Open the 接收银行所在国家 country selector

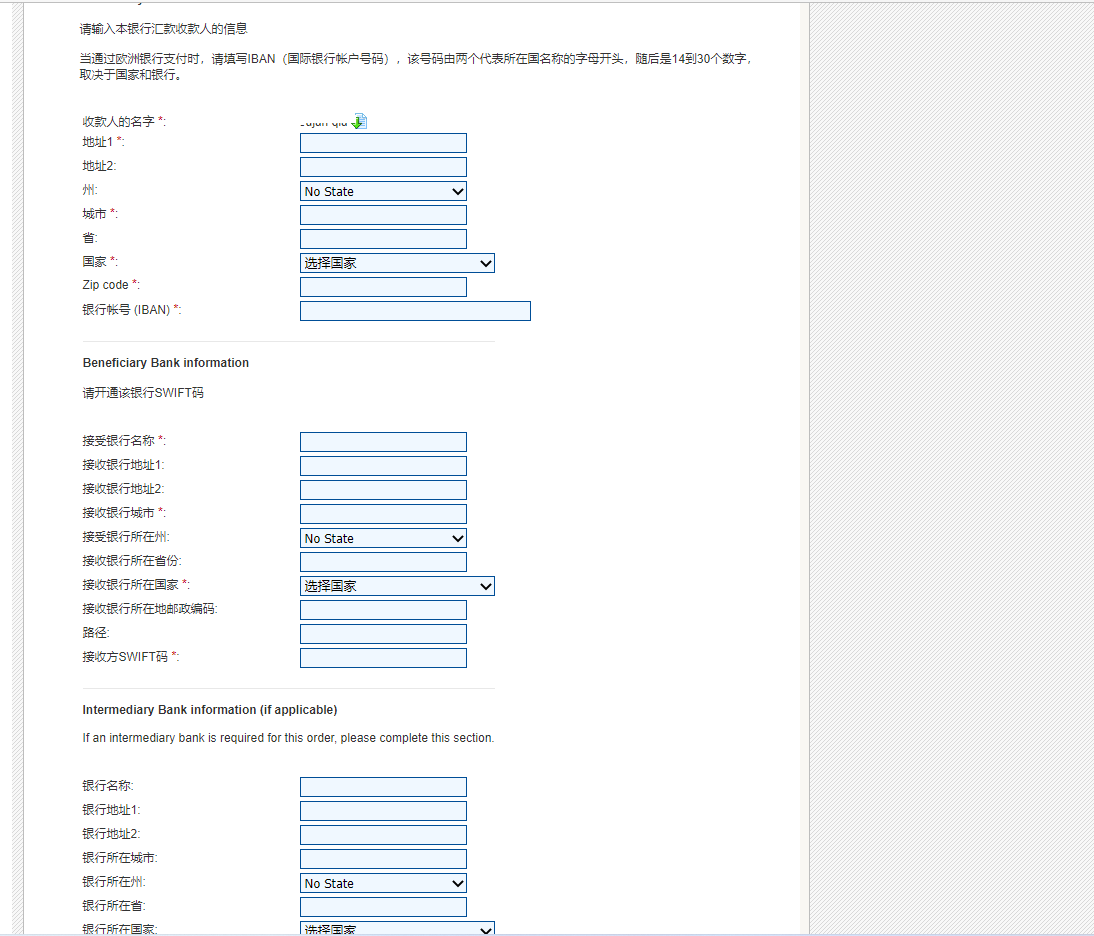pos(397,586)
